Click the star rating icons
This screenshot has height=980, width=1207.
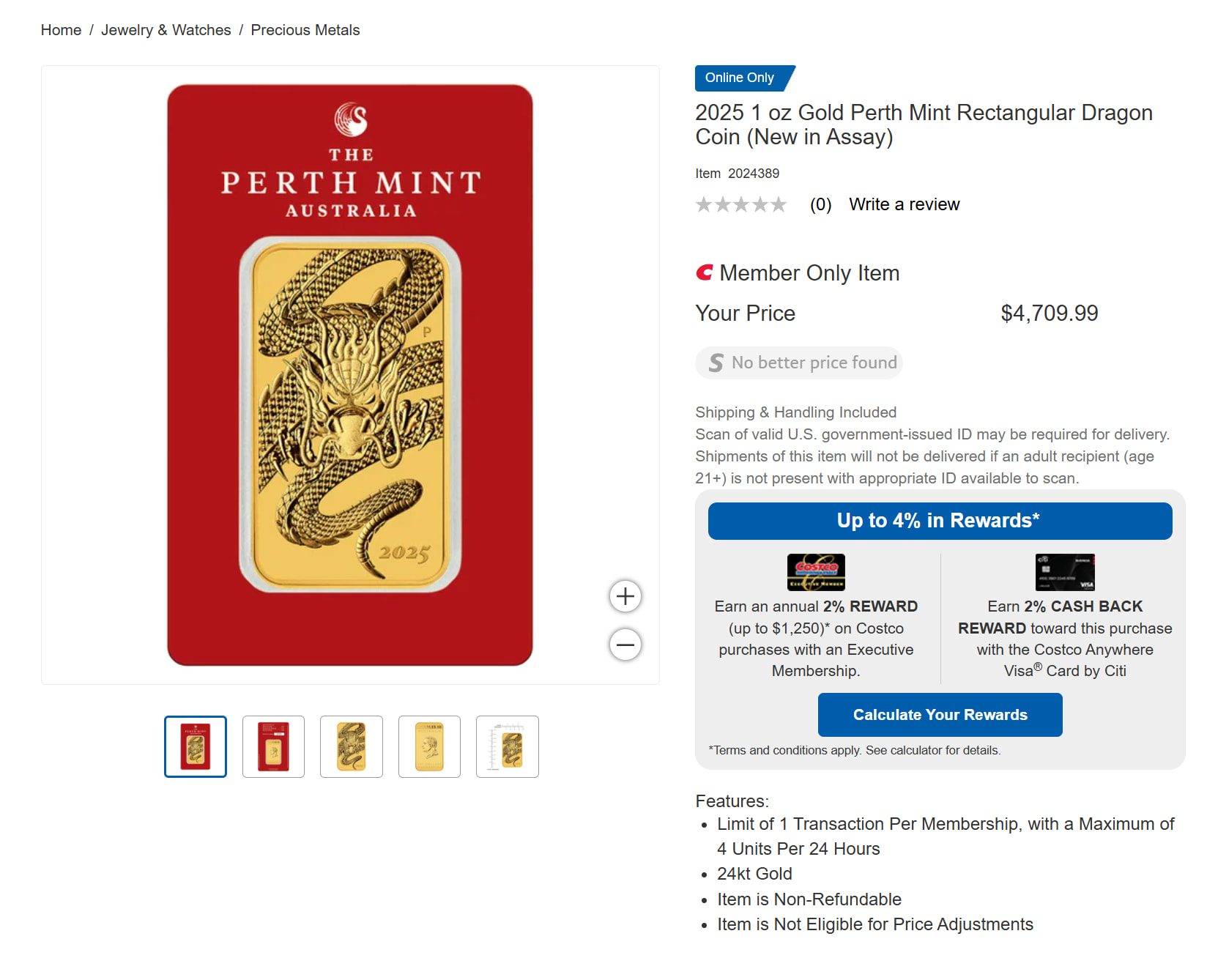coord(741,204)
